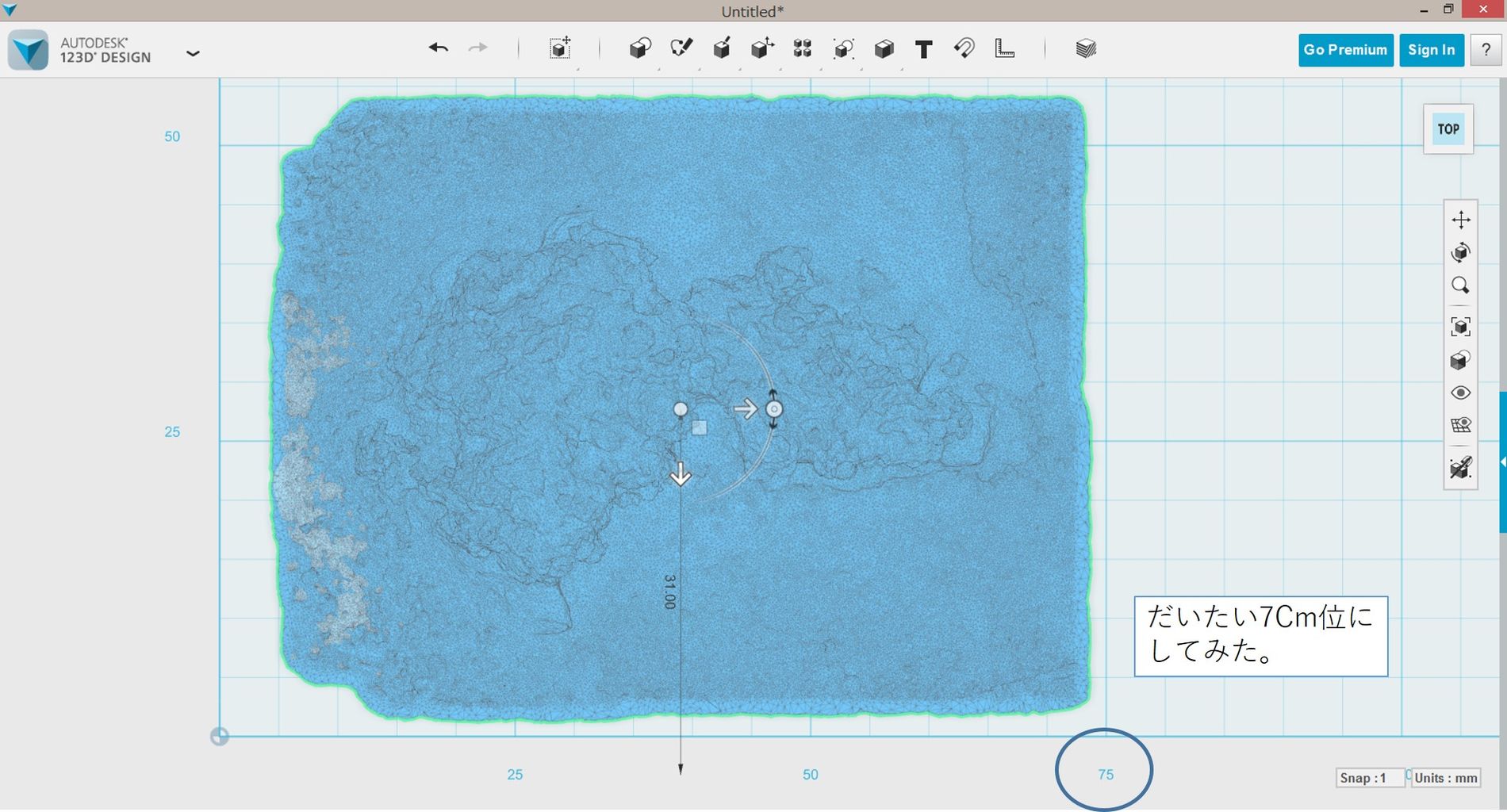This screenshot has width=1507, height=812.
Task: Select the Text tool
Action: click(x=923, y=50)
